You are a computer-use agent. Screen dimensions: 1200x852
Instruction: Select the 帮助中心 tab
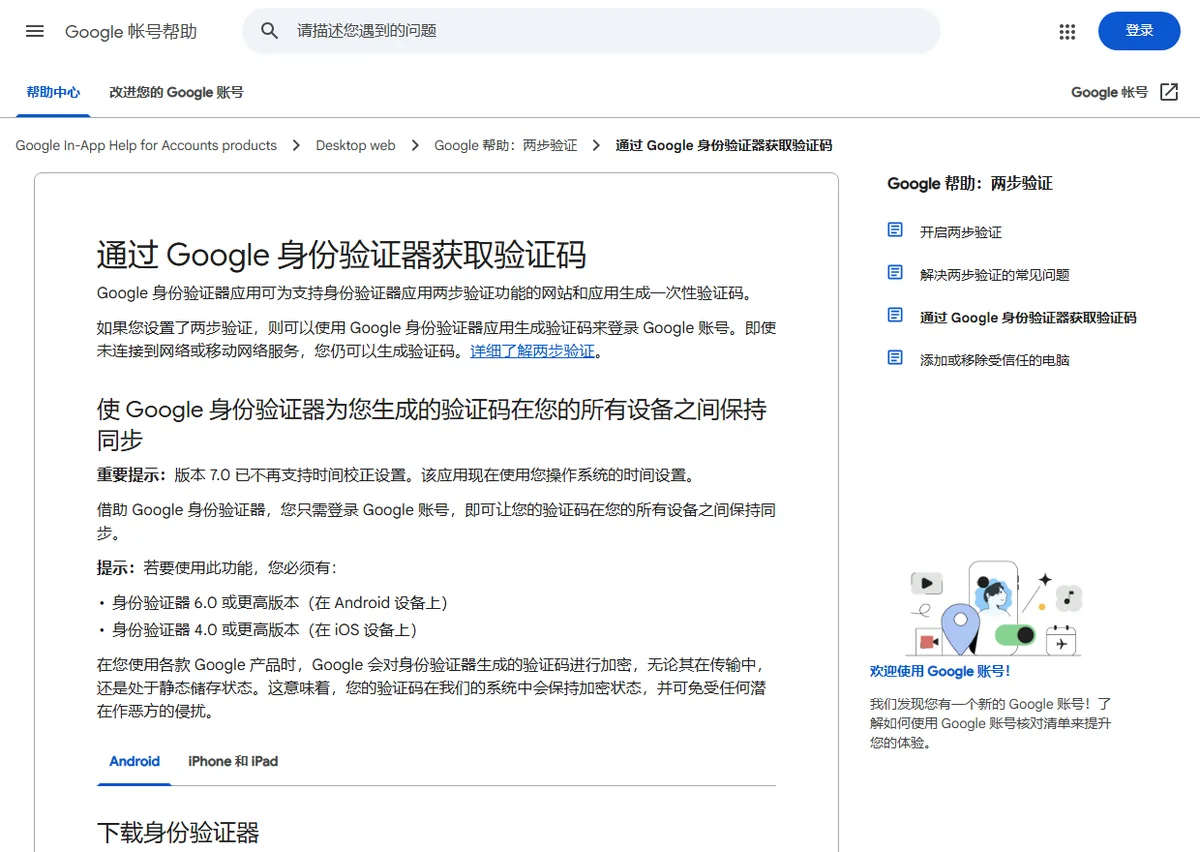pos(54,92)
